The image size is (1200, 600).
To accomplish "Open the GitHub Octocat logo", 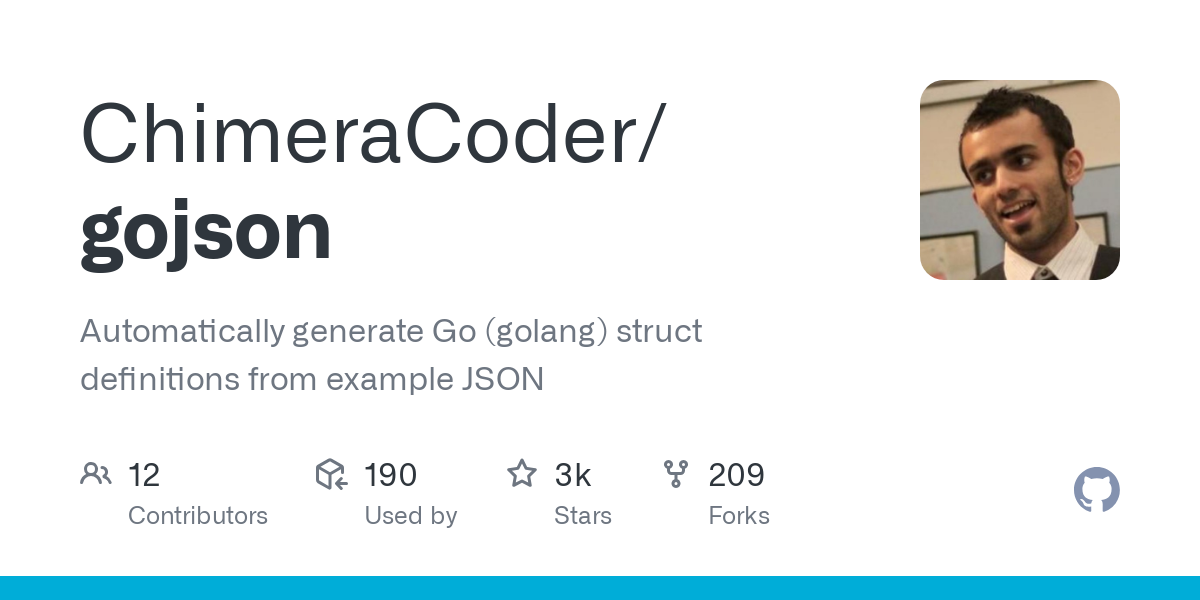I will click(1097, 490).
